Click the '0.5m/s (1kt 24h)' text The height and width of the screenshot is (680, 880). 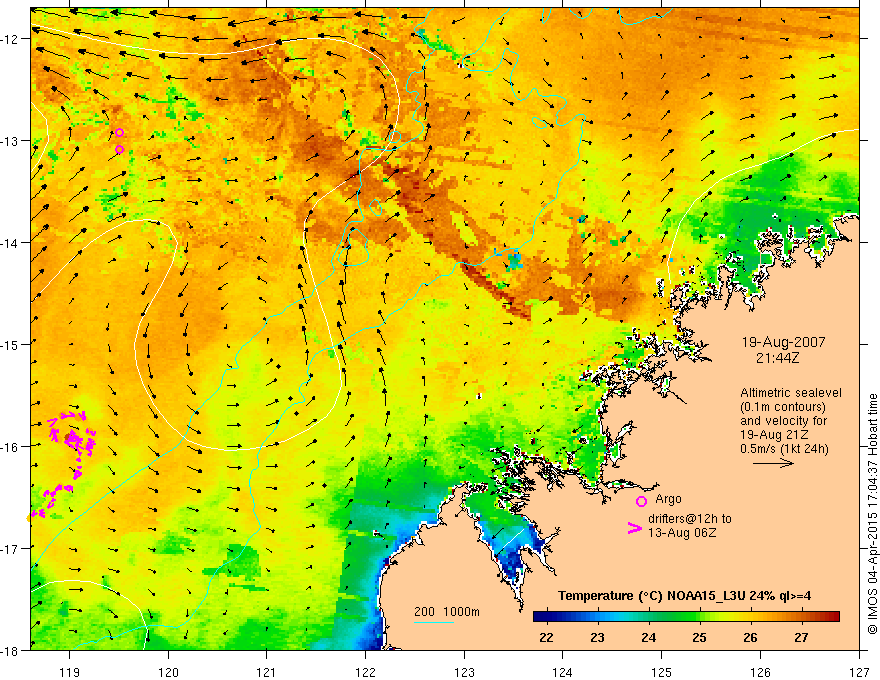(785, 449)
